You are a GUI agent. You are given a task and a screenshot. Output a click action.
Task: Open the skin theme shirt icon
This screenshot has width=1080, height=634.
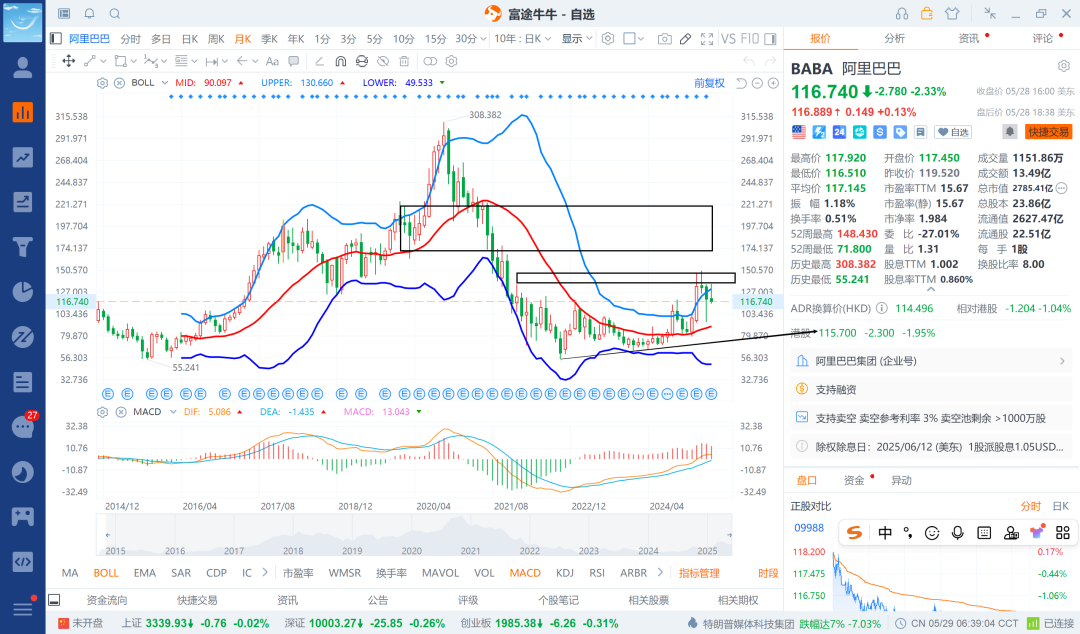952,14
